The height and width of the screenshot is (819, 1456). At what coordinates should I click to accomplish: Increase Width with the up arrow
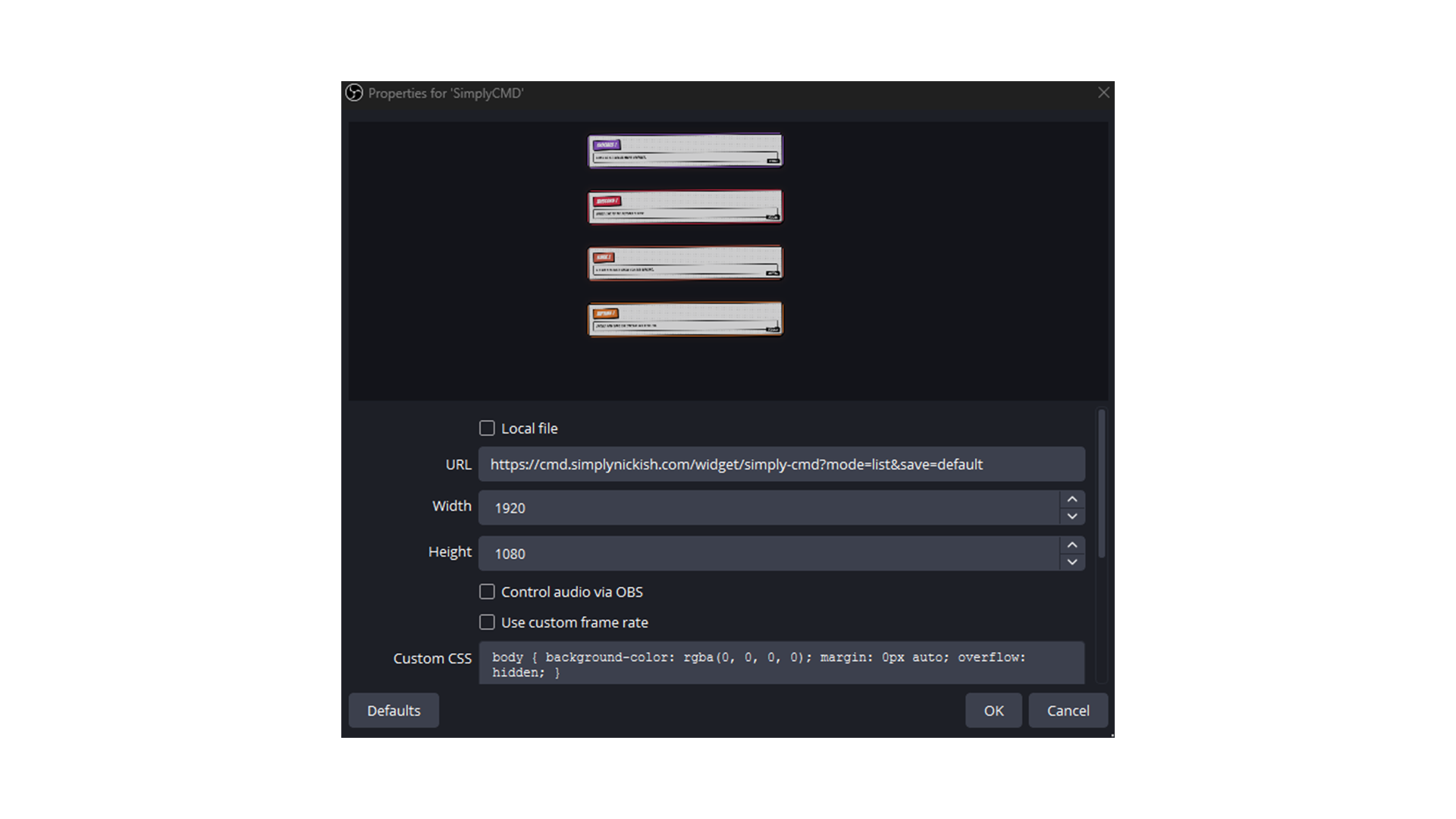point(1072,499)
